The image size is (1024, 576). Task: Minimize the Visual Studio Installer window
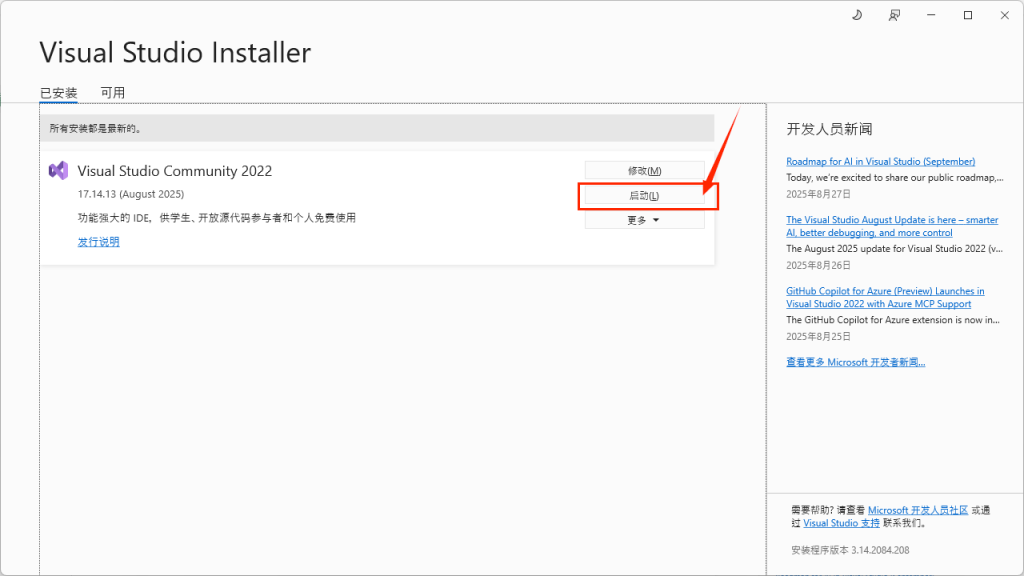[x=931, y=15]
